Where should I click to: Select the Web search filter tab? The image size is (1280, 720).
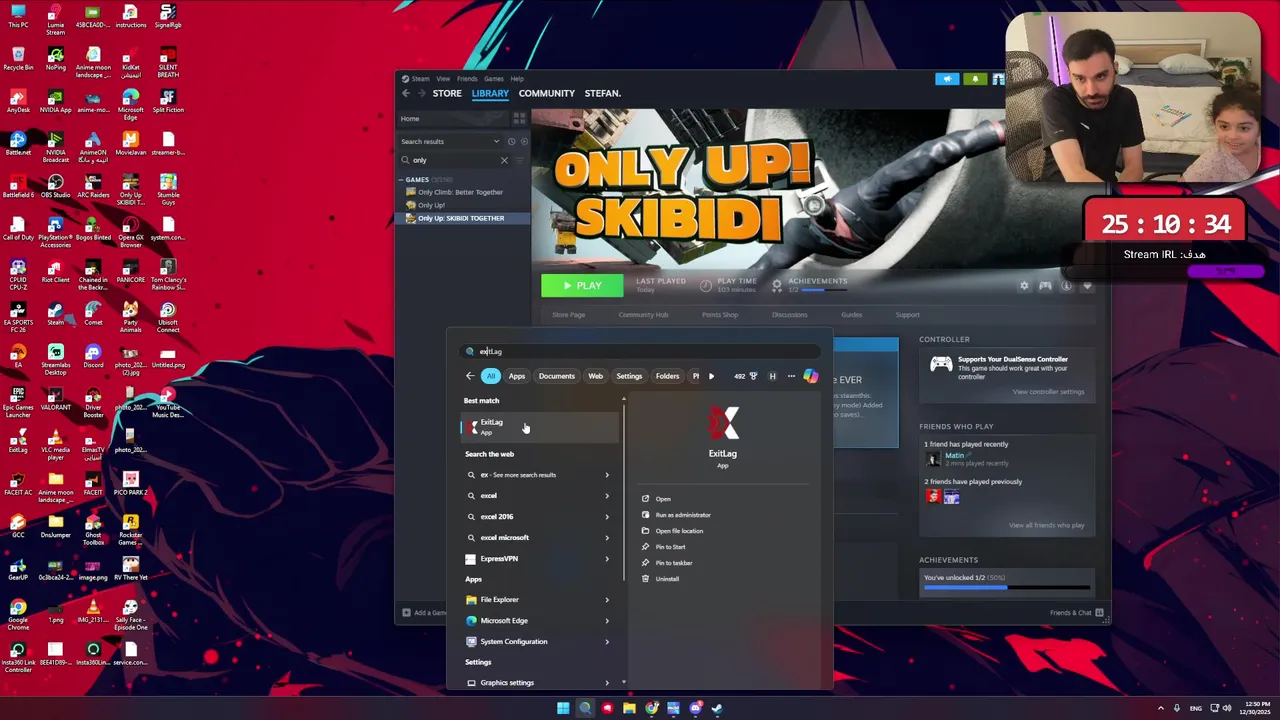pos(596,376)
